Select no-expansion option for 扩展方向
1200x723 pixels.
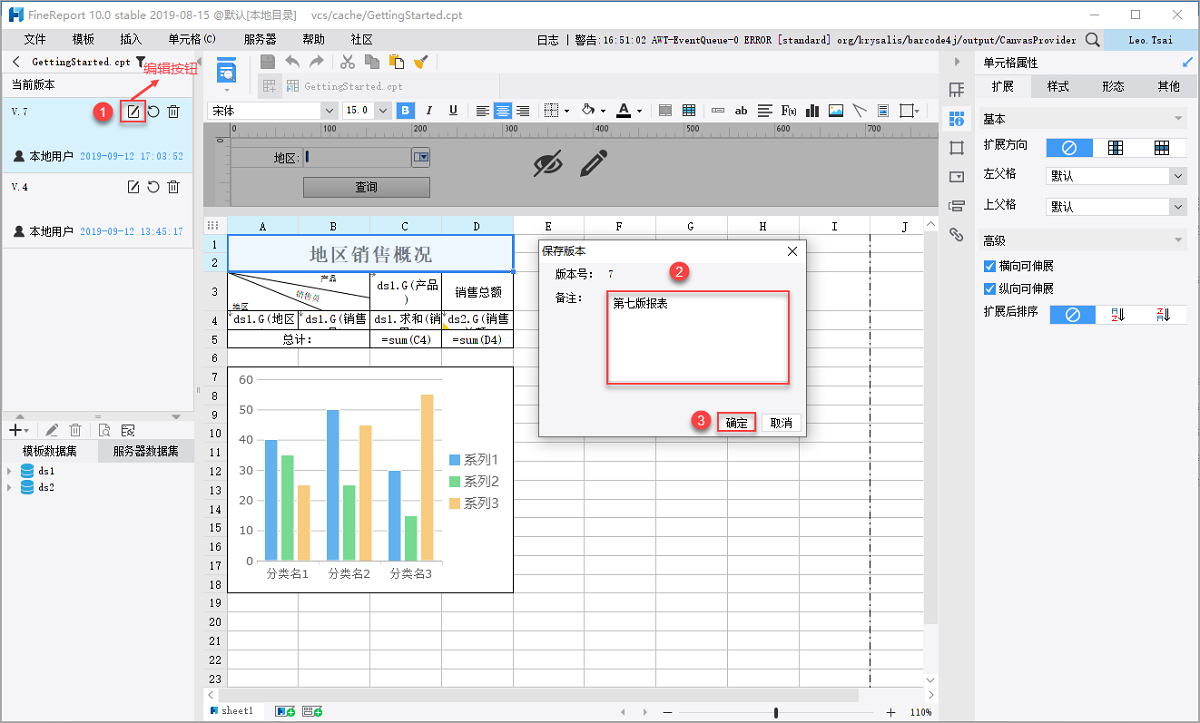(x=1069, y=147)
